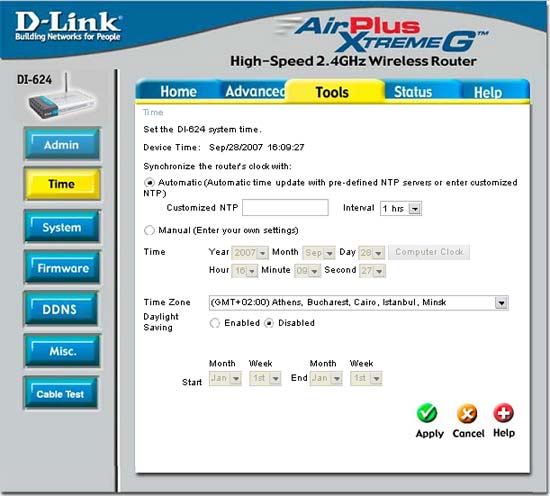Click the Customized NTP input field

285,208
